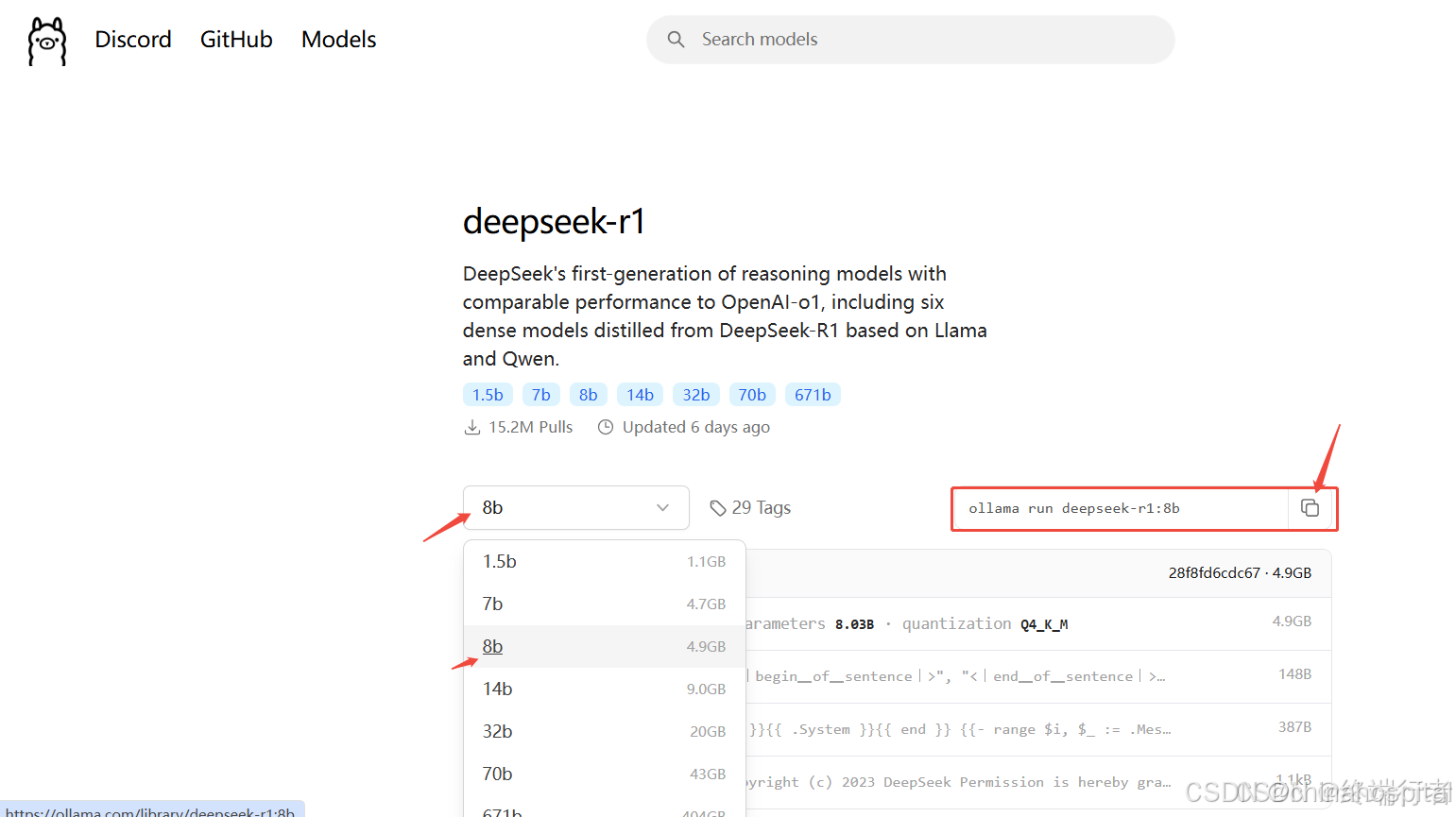Open the GitHub link
Screen dimensions: 1456x817
tap(236, 40)
